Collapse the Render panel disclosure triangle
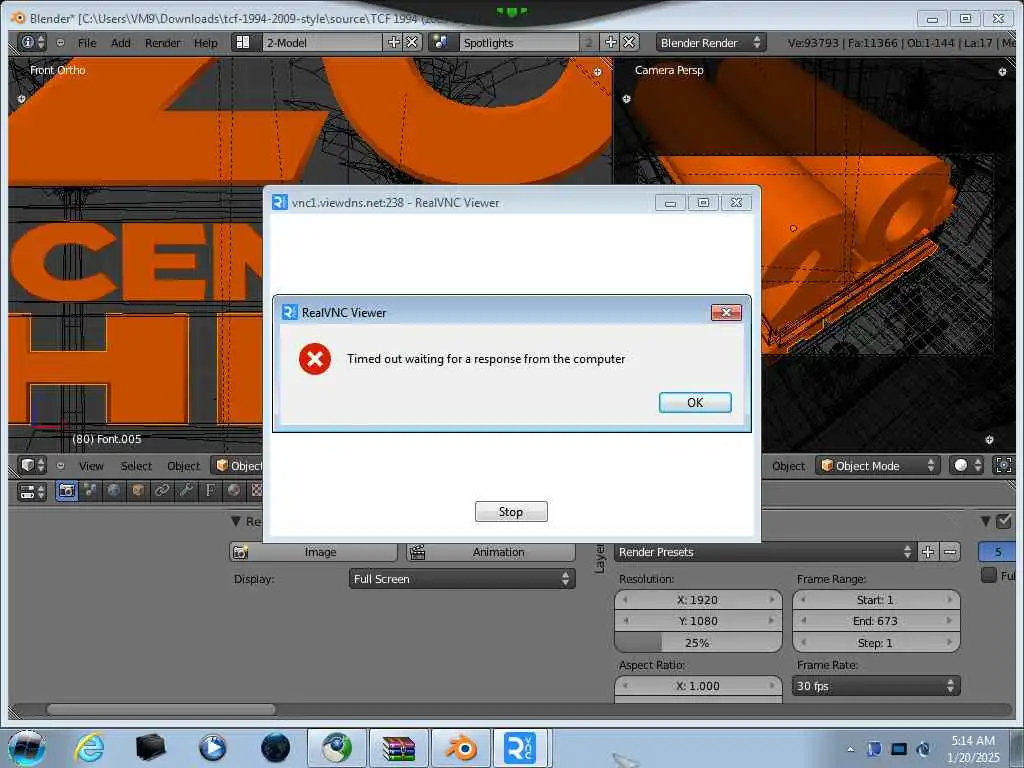The width and height of the screenshot is (1024, 768). tap(236, 521)
